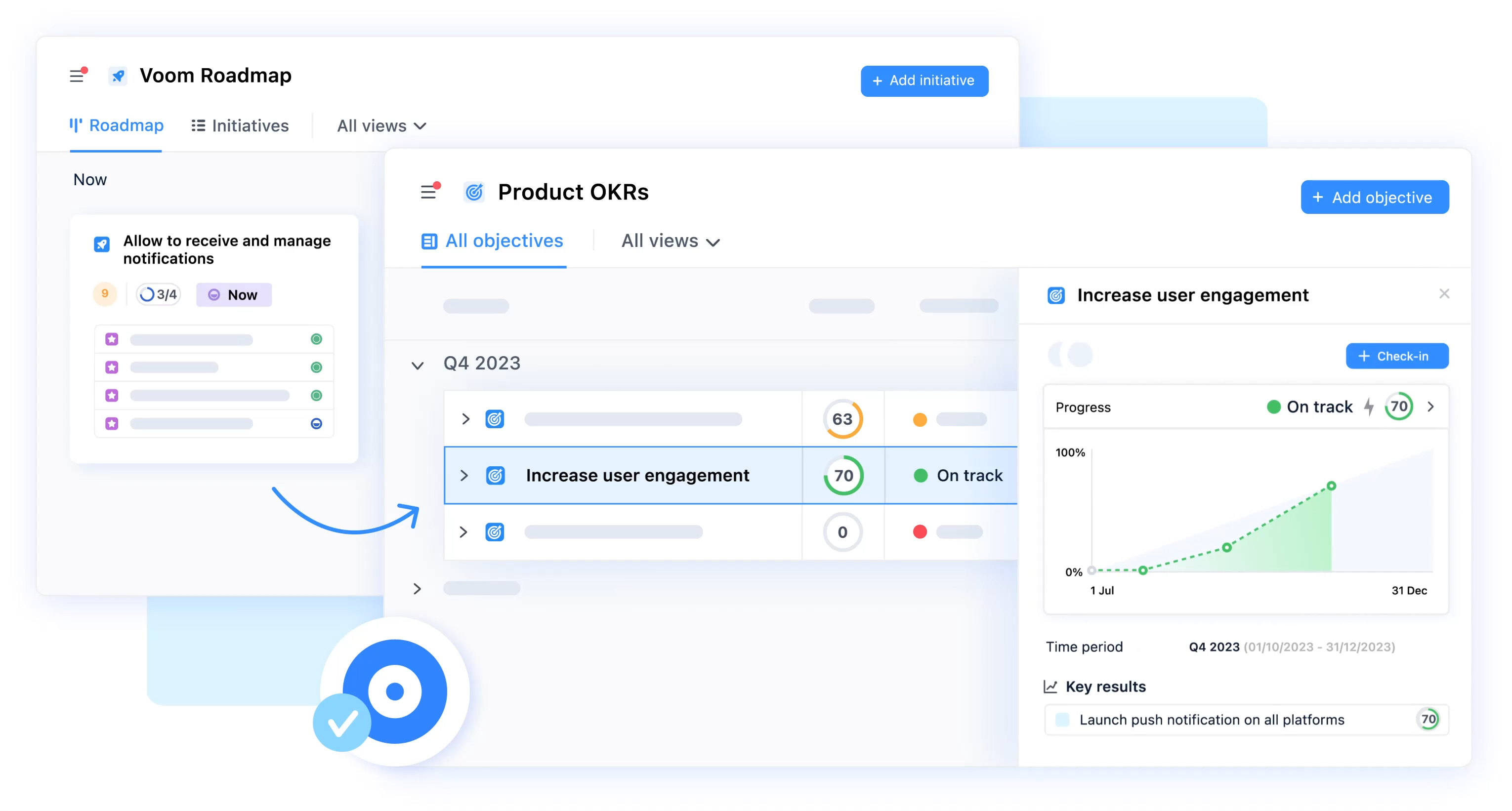The image size is (1512, 811).
Task: Click the Check-in button
Action: (1396, 356)
